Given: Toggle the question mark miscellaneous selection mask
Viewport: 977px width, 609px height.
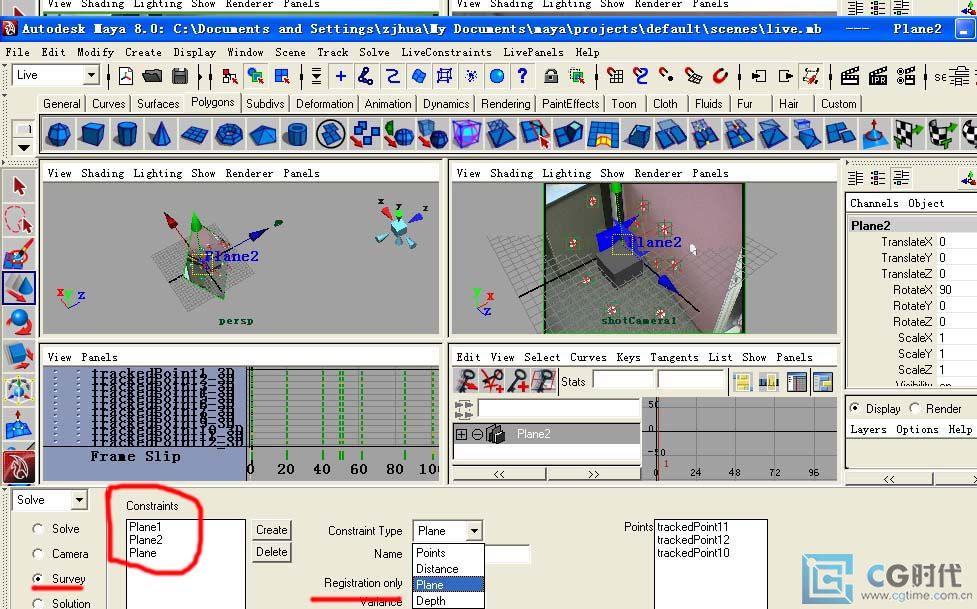Looking at the screenshot, I should [522, 76].
